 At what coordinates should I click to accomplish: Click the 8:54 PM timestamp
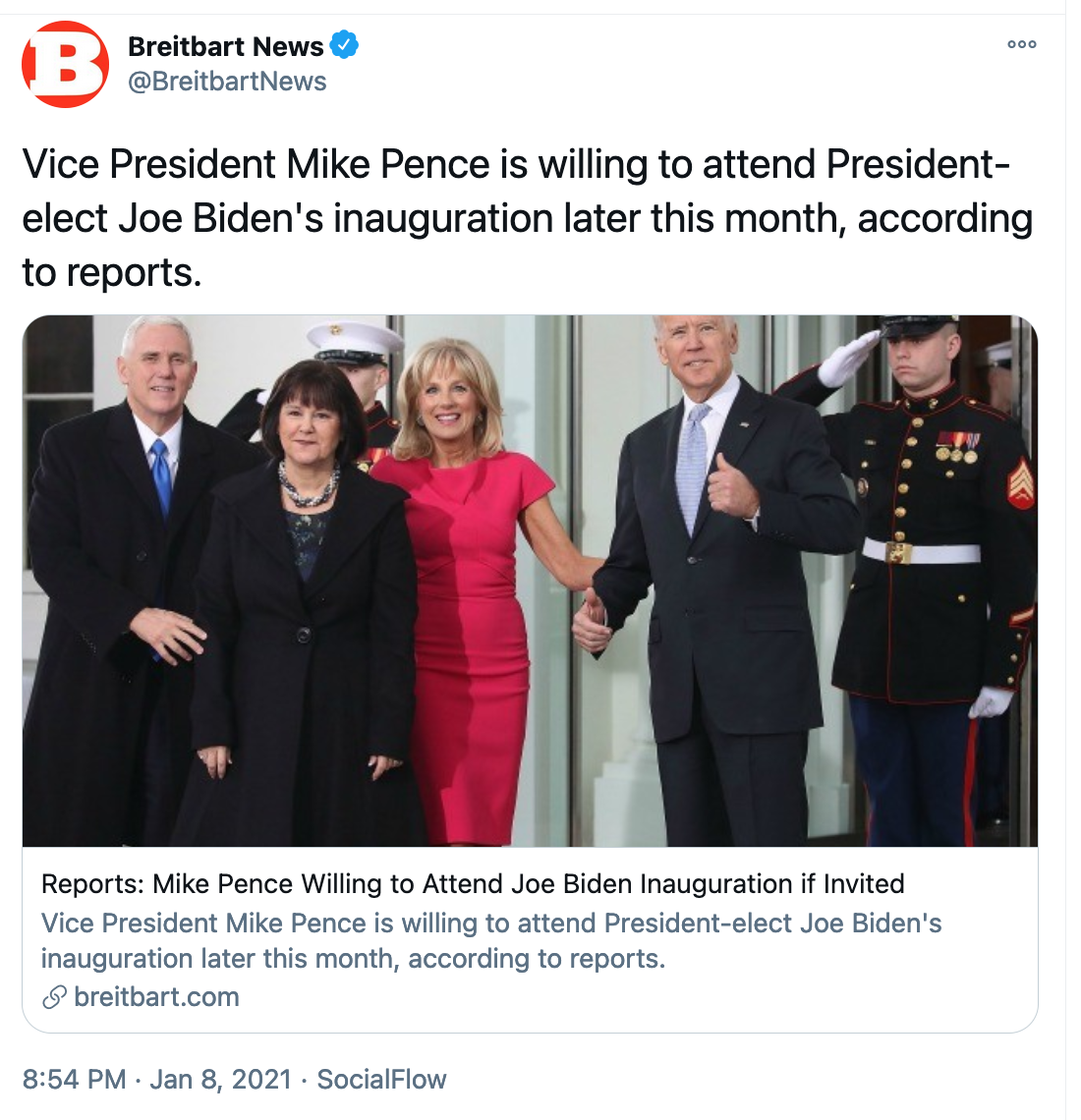tap(74, 1080)
